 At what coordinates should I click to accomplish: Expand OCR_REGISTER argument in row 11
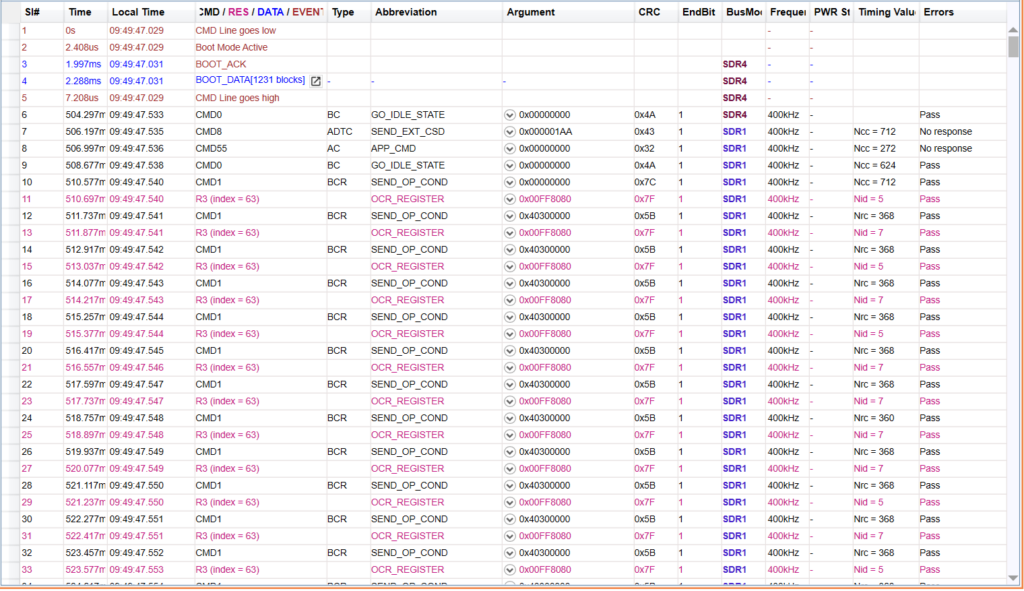pos(510,199)
